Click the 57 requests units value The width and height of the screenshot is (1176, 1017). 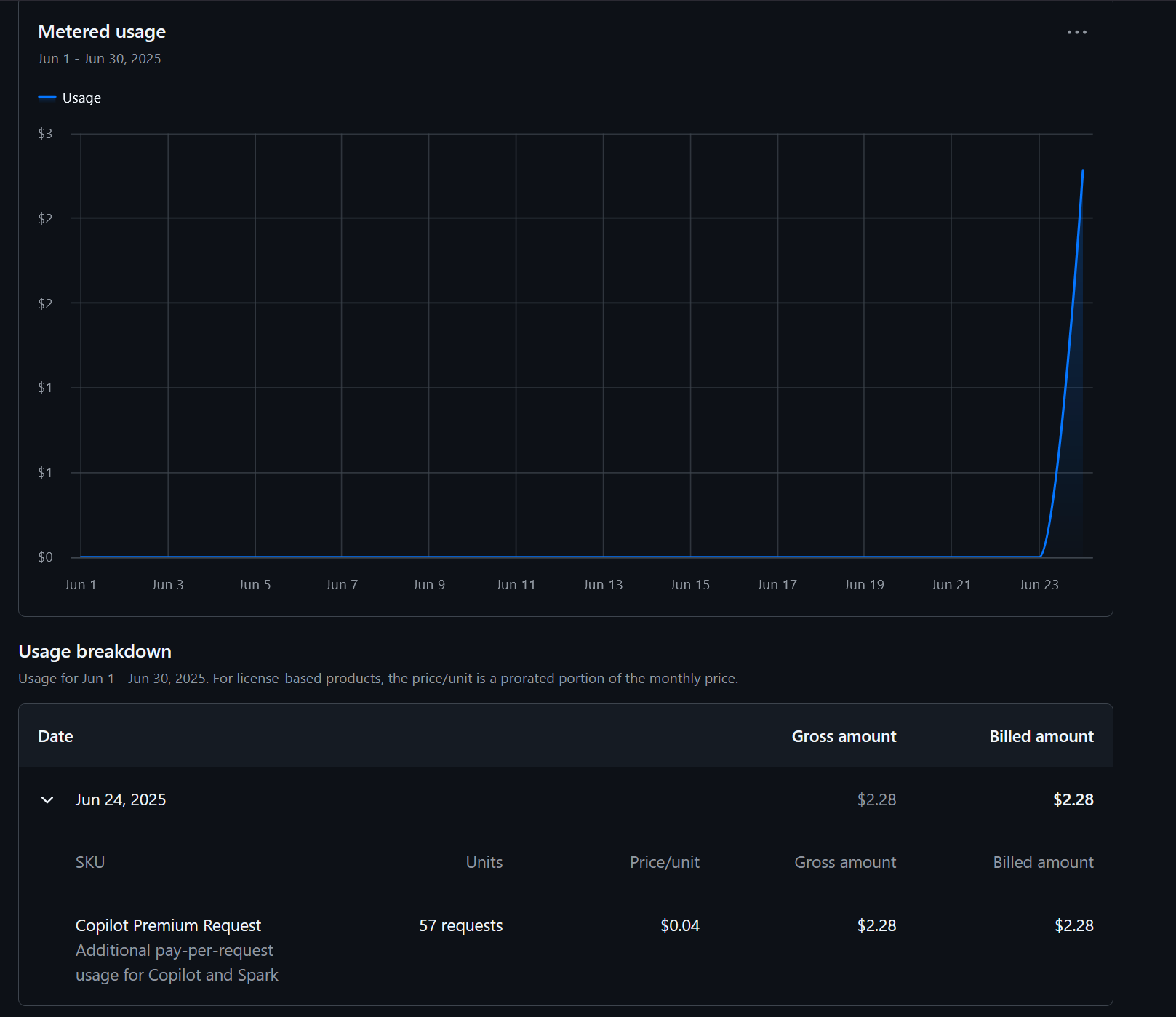pos(461,925)
